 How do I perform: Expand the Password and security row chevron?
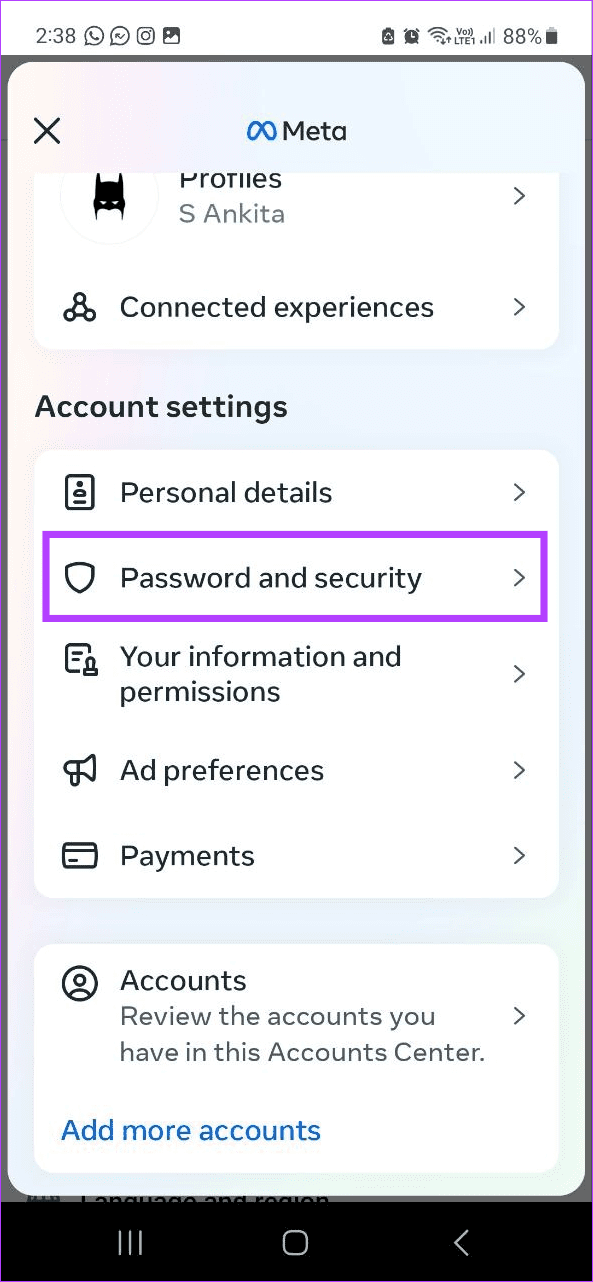point(519,577)
